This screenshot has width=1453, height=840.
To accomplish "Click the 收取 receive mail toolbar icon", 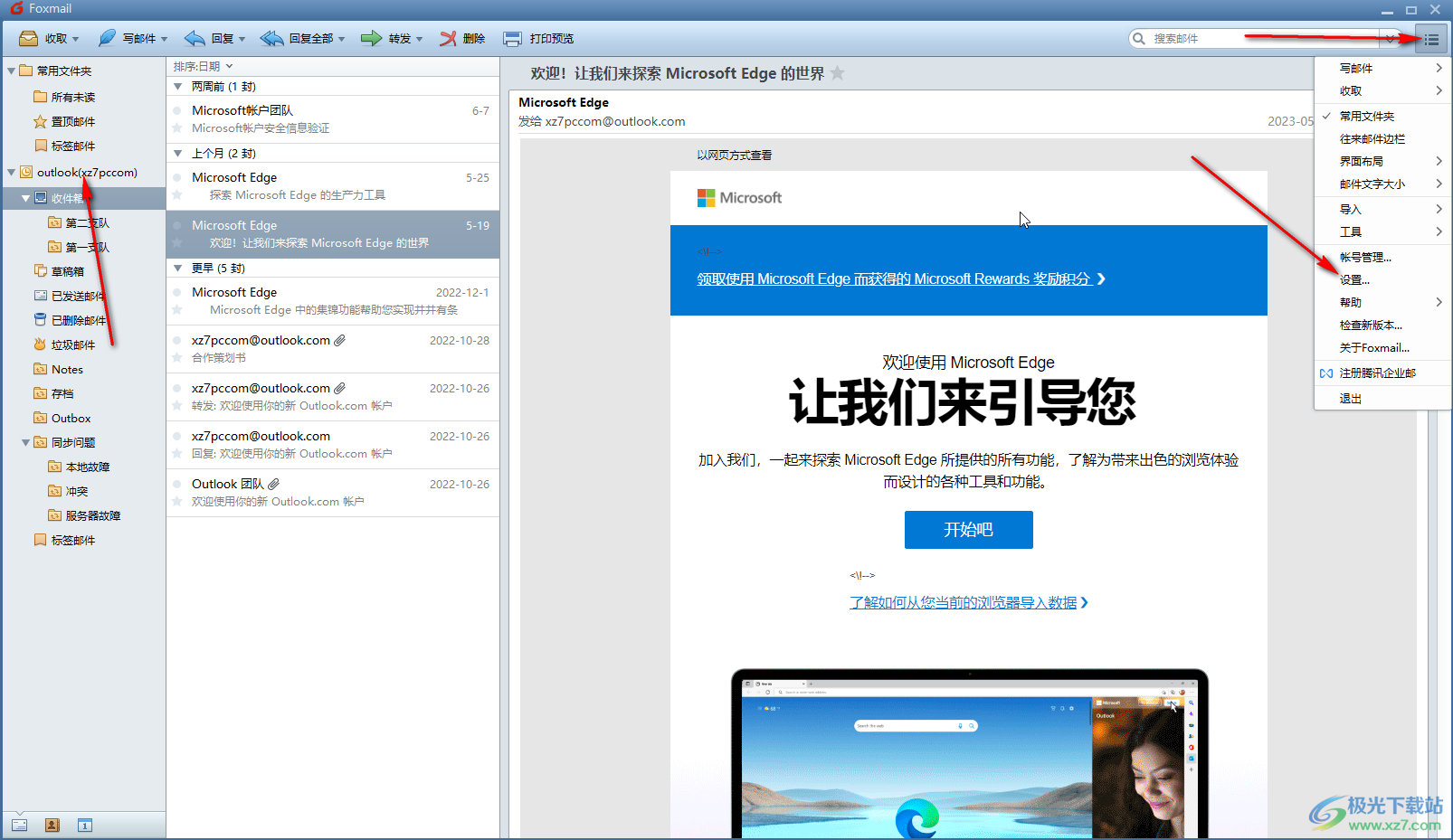I will (29, 39).
